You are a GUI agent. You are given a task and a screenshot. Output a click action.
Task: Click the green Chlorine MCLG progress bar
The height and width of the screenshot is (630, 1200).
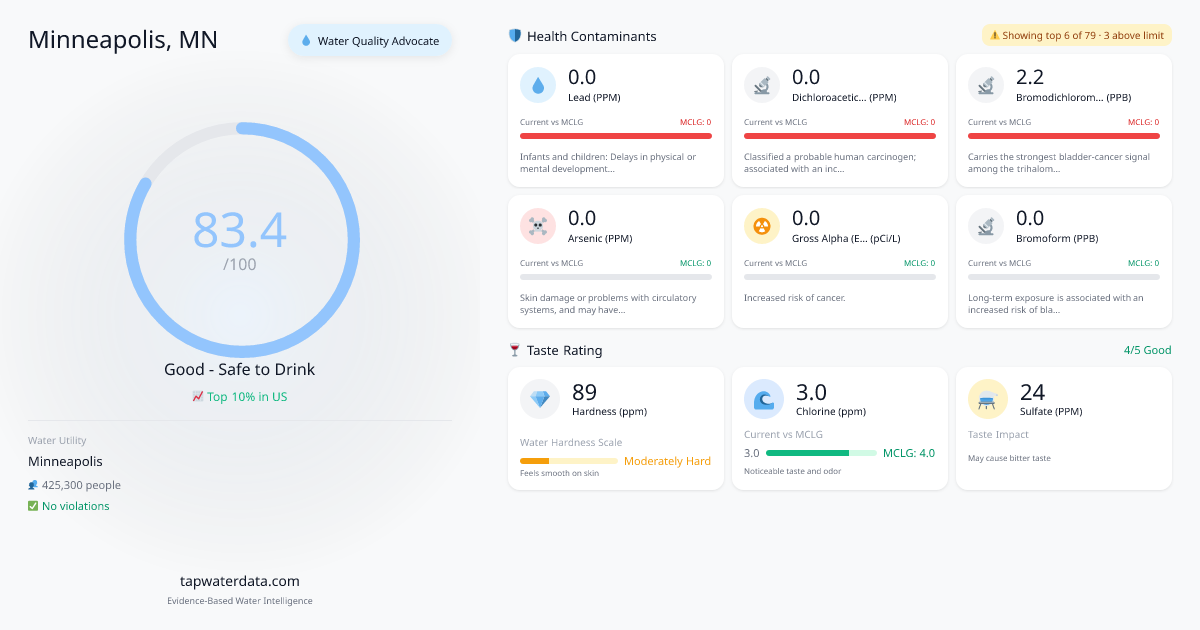pos(821,453)
